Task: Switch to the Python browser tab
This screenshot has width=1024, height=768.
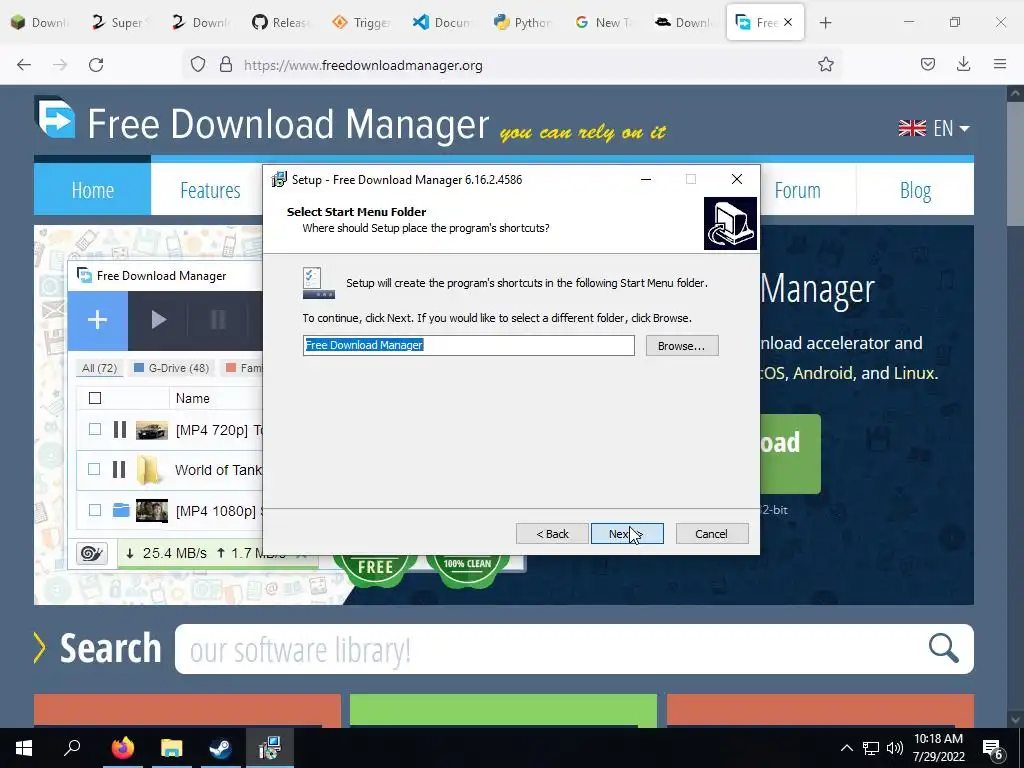Action: coord(522,23)
